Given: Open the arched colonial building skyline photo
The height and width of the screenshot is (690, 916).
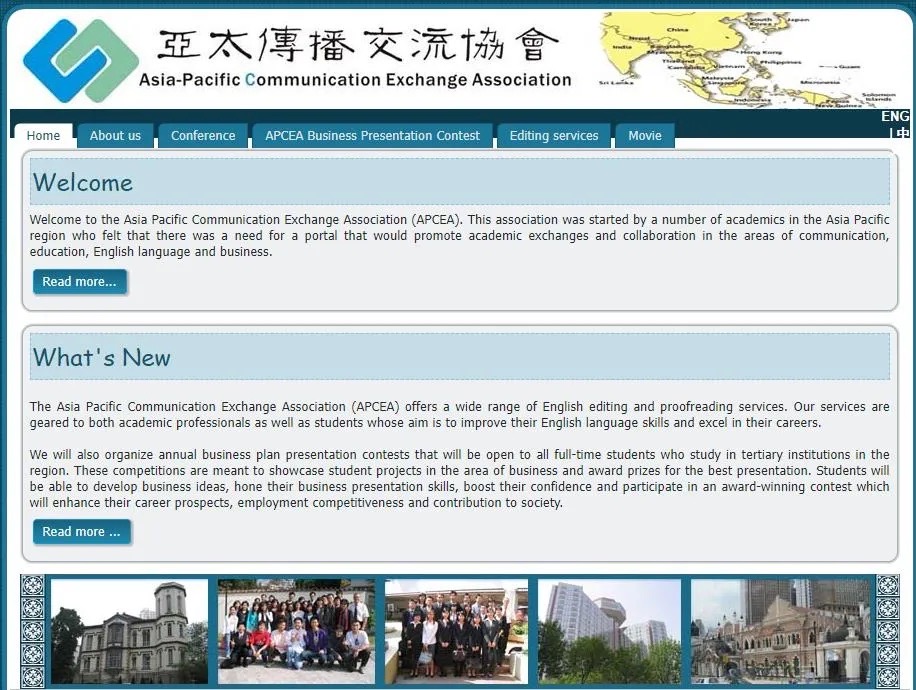Looking at the screenshot, I should pyautogui.click(x=780, y=631).
